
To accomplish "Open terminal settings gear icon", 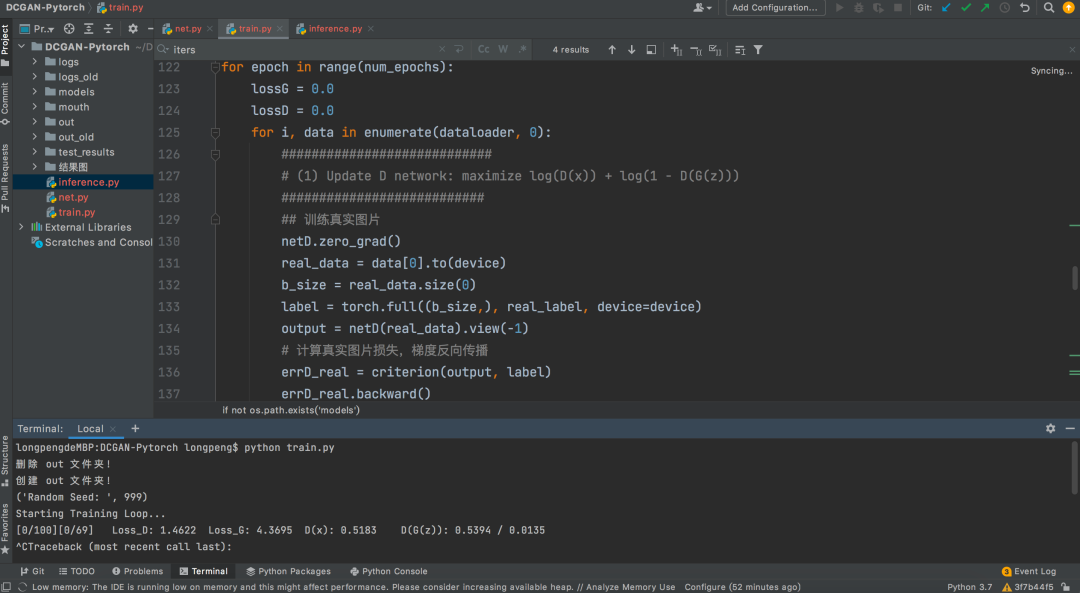I will pyautogui.click(x=1050, y=428).
